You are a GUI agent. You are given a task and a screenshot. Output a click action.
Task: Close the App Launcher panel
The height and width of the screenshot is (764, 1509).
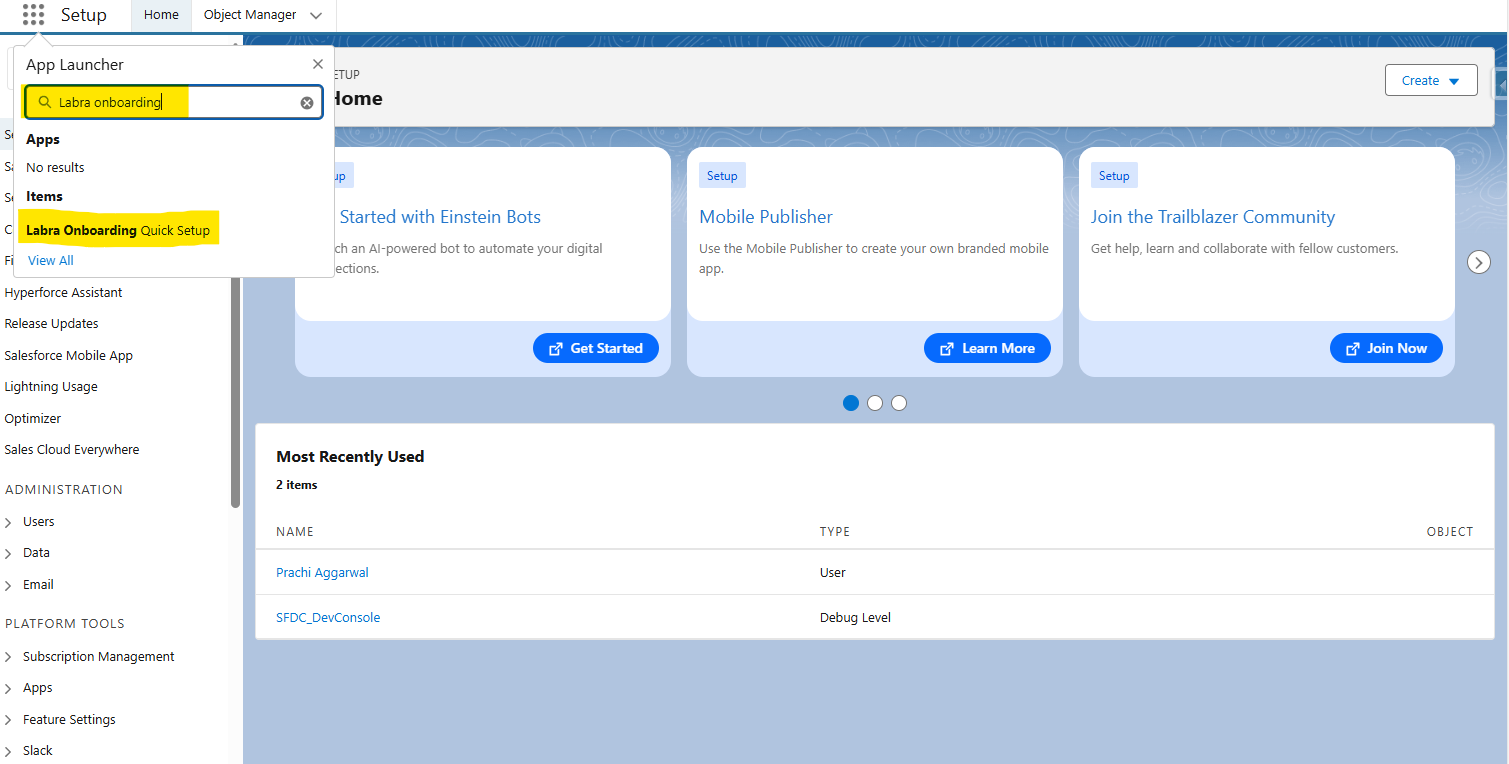point(318,64)
